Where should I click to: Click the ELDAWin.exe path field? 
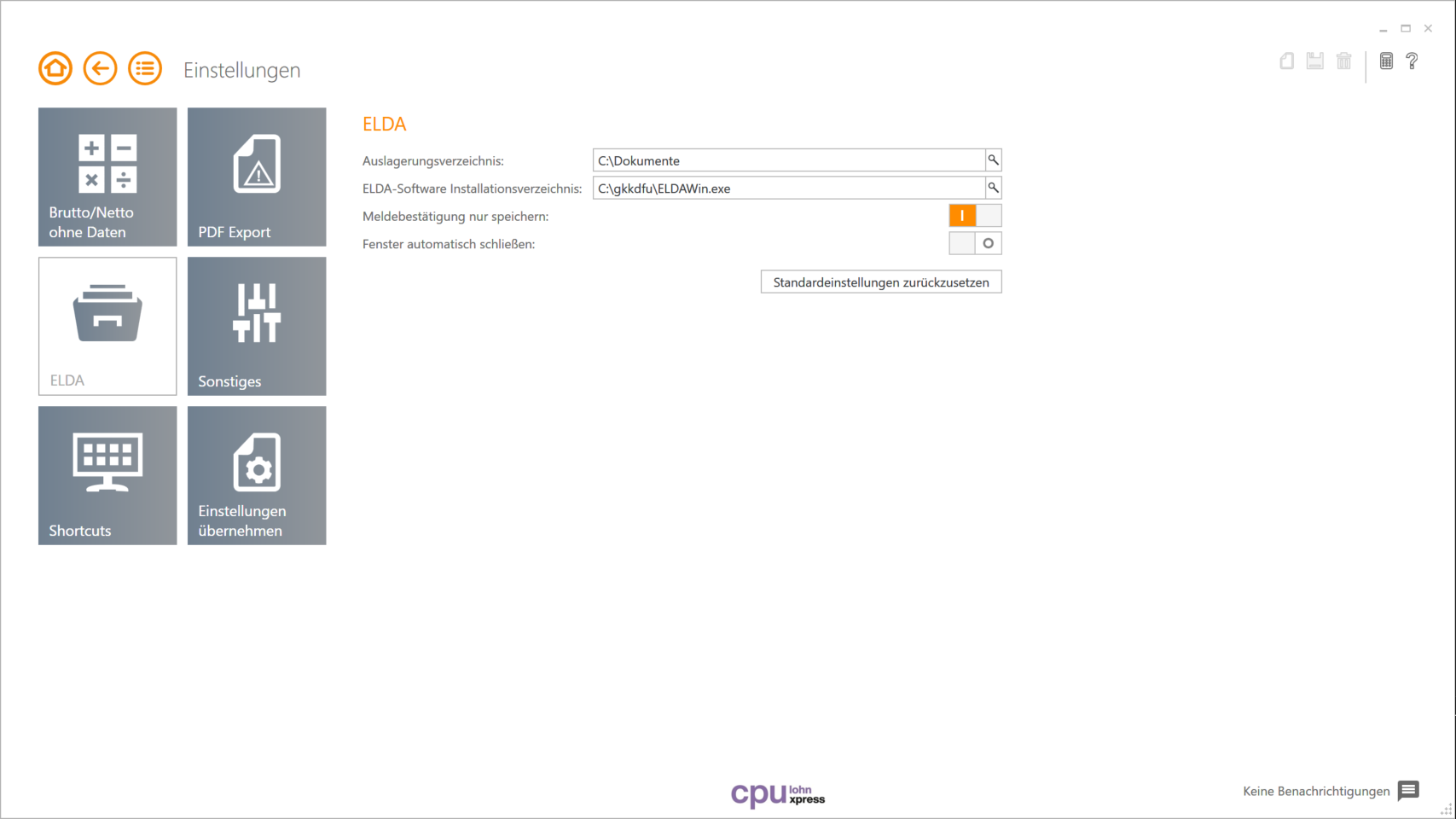(785, 188)
